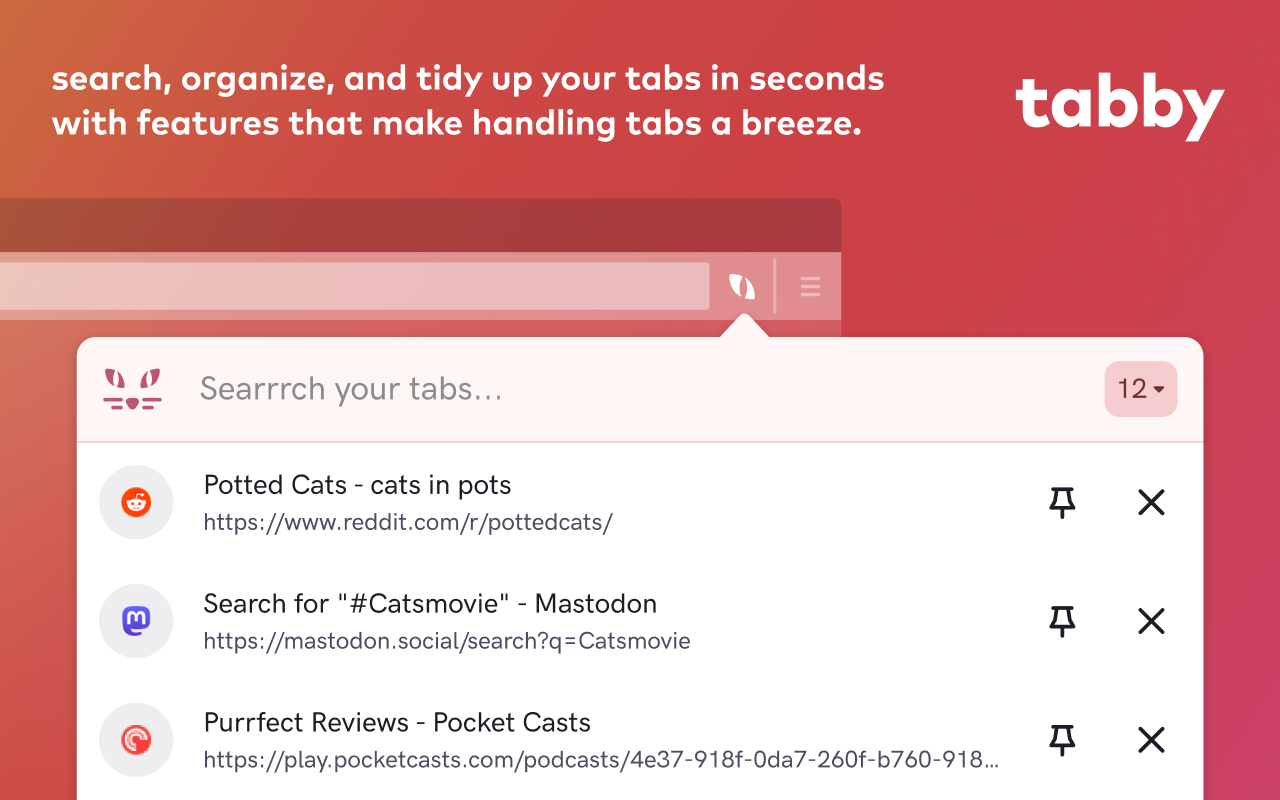
Task: Close the Purrfect Reviews tab
Action: 1151,740
